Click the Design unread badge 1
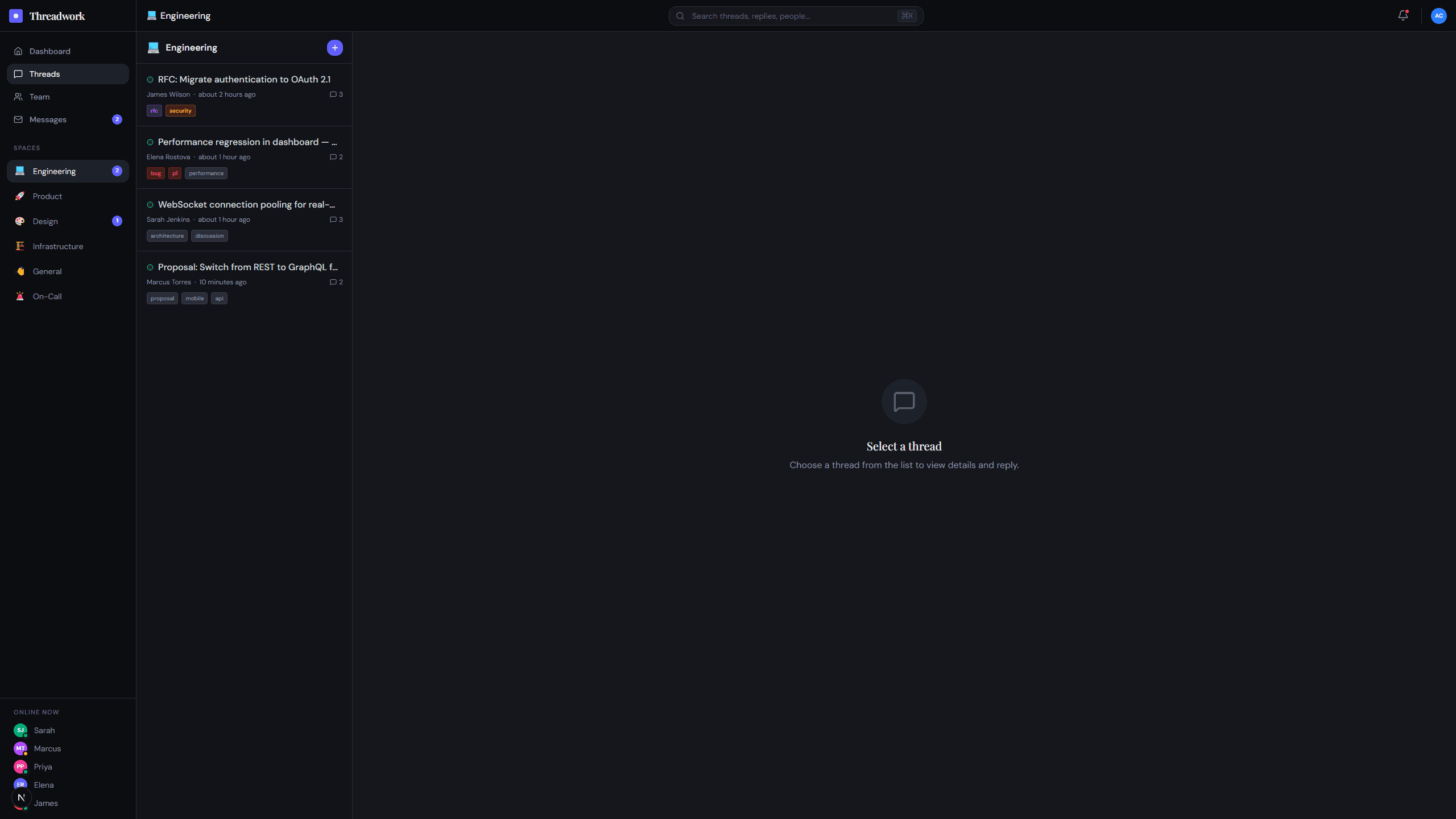This screenshot has height=819, width=1456. pyautogui.click(x=117, y=221)
